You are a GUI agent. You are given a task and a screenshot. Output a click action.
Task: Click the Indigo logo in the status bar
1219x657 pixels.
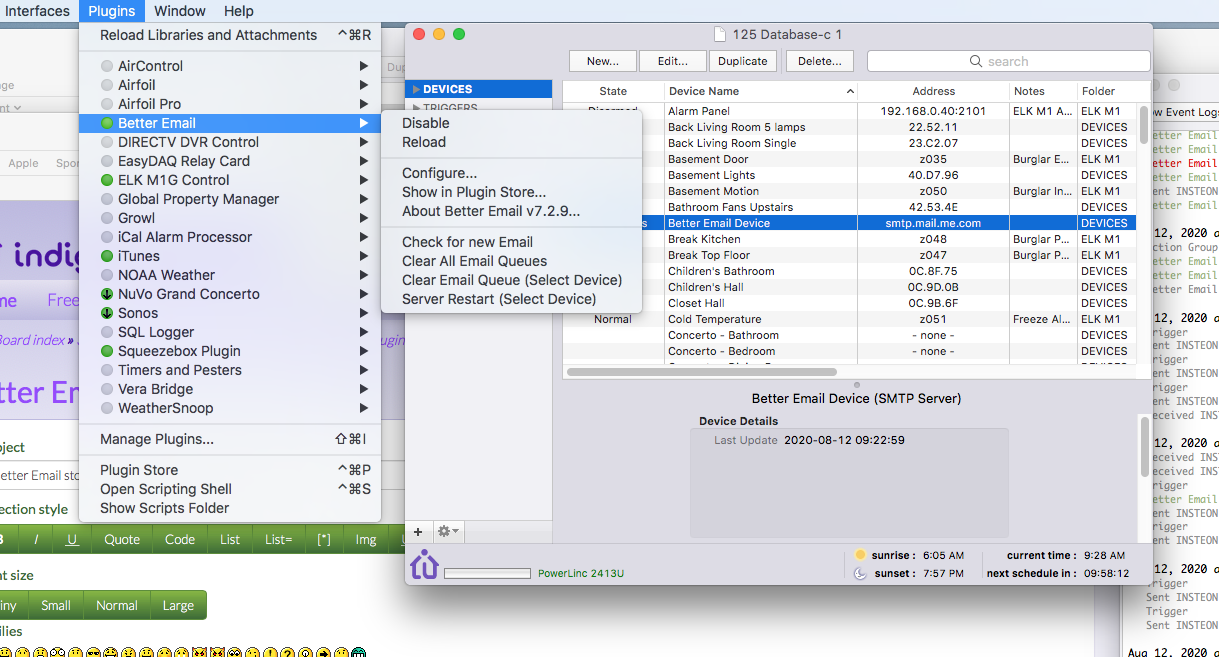pos(424,565)
